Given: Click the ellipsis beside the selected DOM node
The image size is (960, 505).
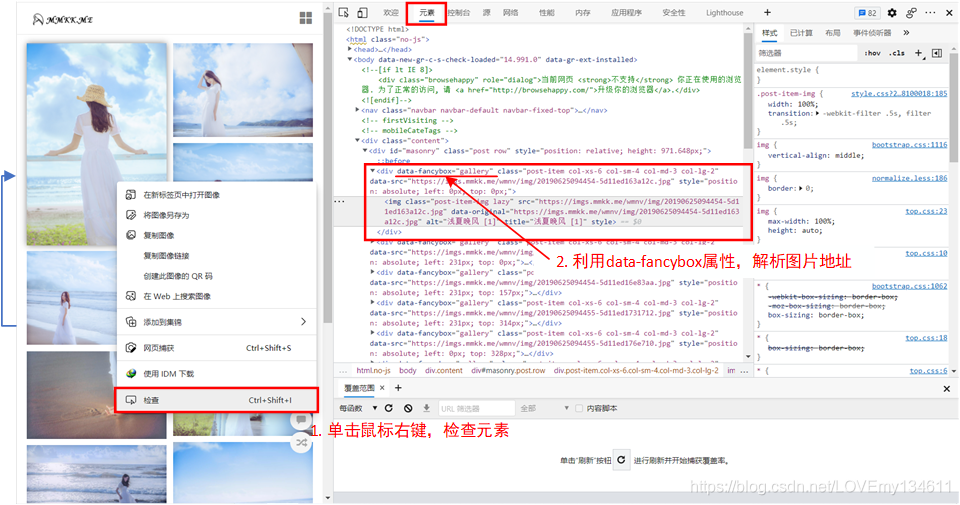Looking at the screenshot, I should pyautogui.click(x=339, y=201).
